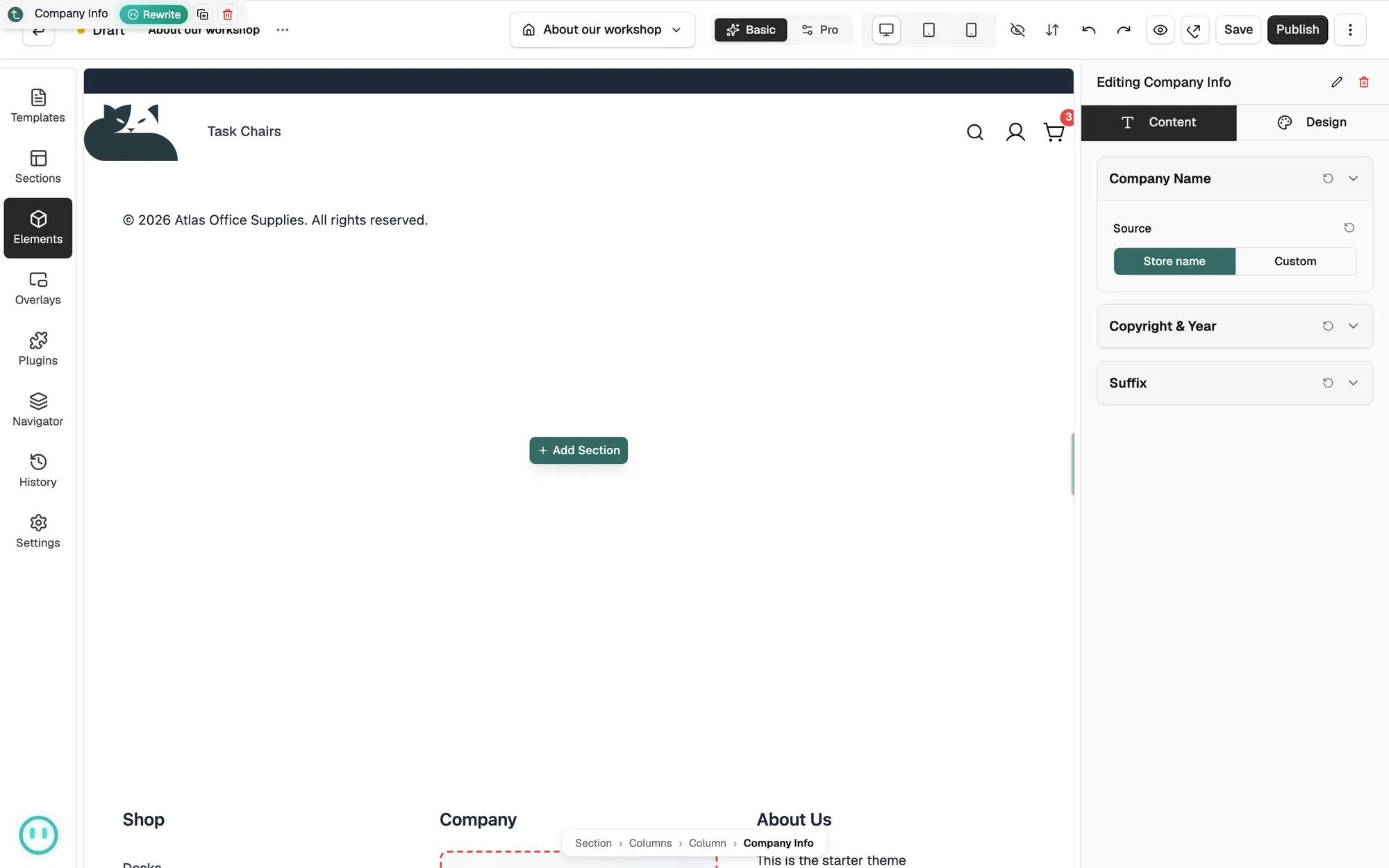Publish the page

1297,30
